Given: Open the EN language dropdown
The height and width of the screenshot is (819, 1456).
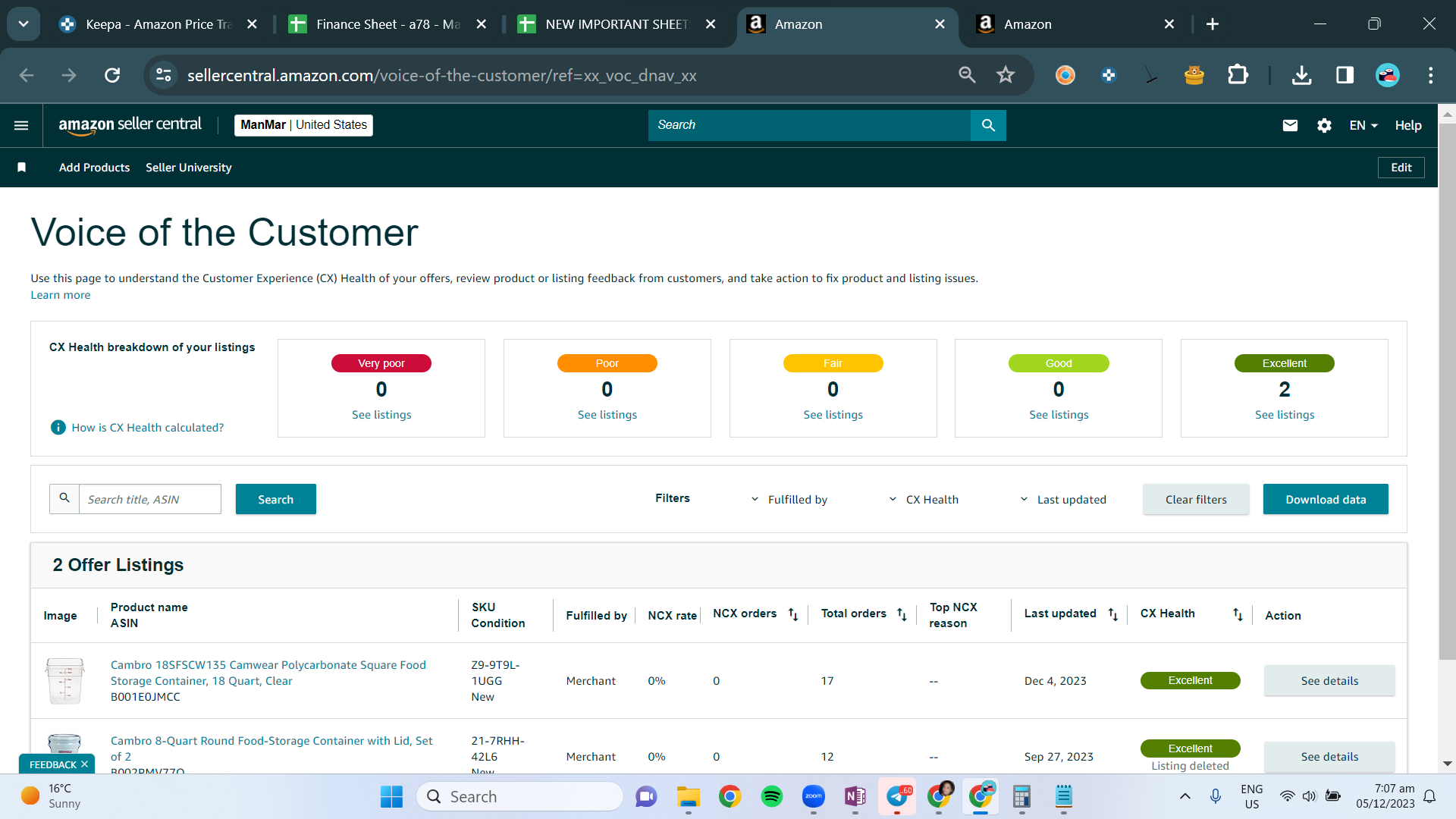Looking at the screenshot, I should click(1363, 125).
